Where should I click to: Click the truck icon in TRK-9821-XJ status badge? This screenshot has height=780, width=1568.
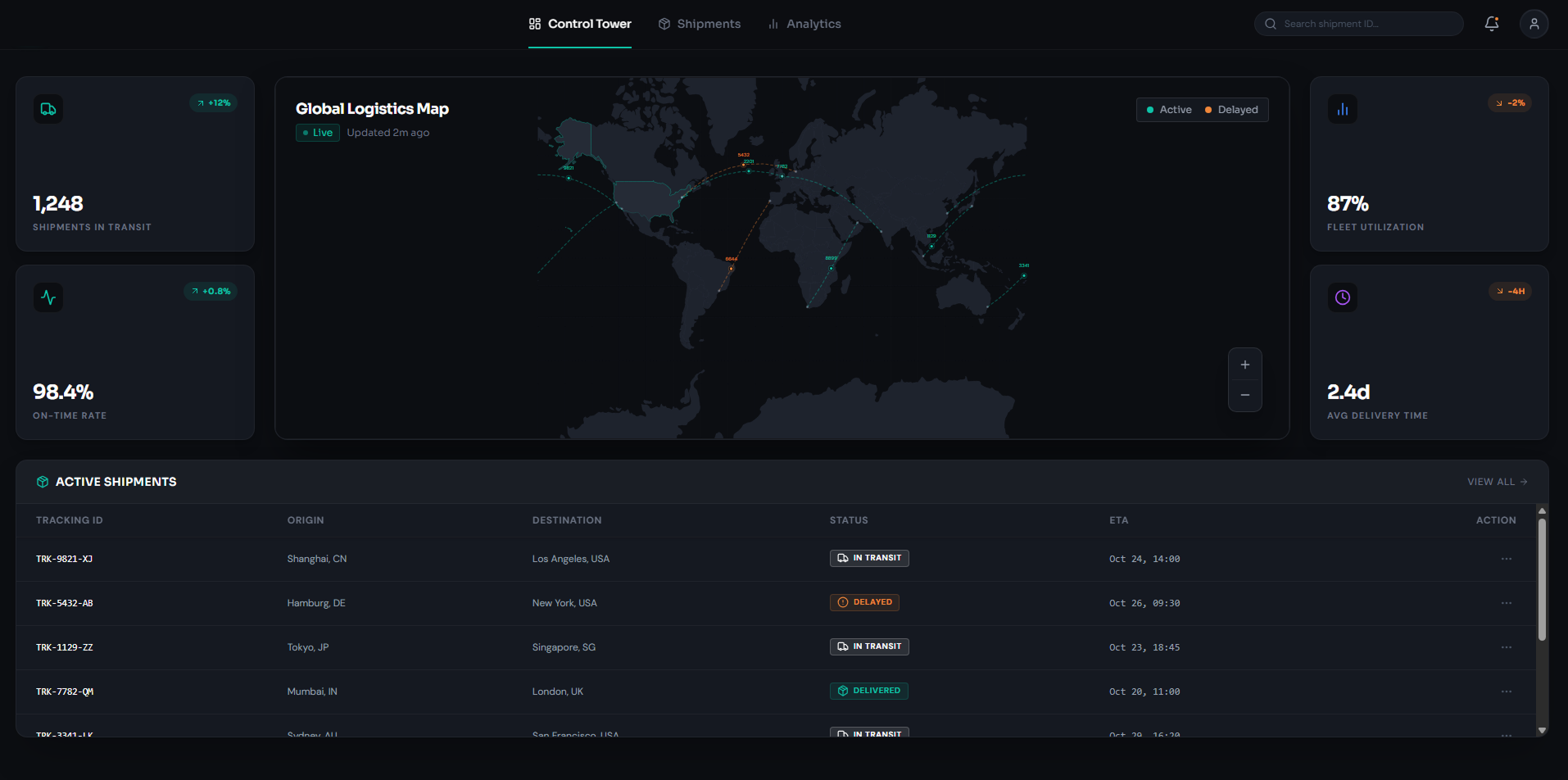pyautogui.click(x=845, y=558)
